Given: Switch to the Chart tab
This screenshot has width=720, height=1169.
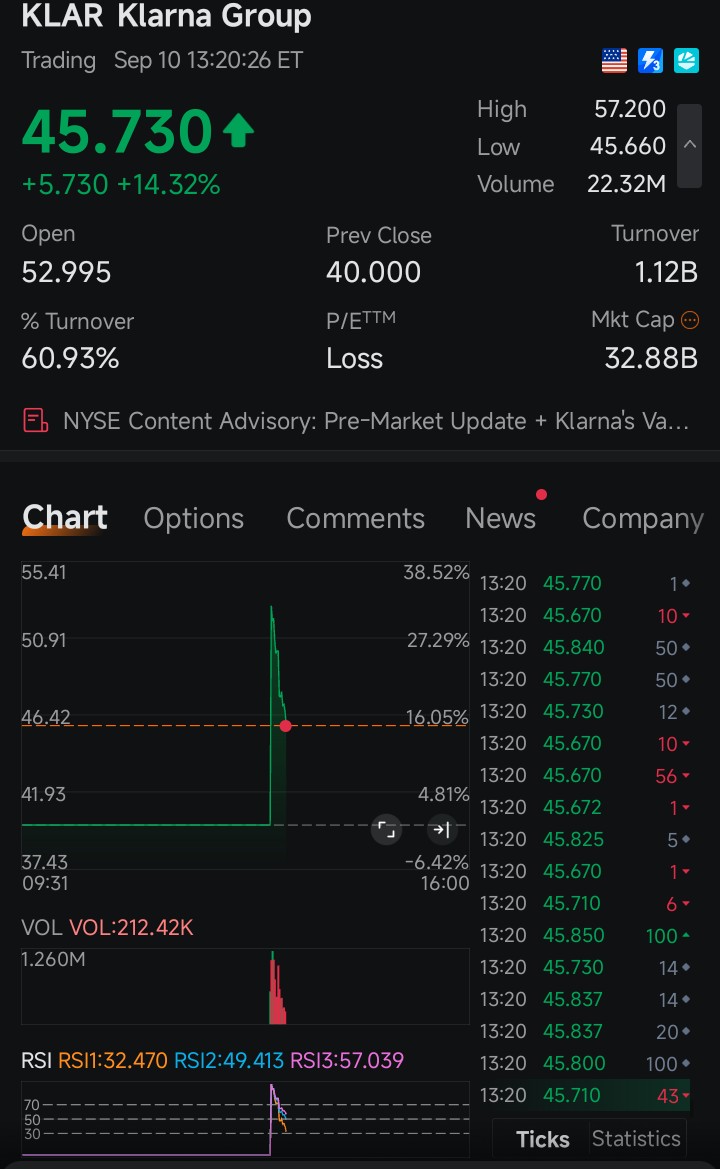Looking at the screenshot, I should click(65, 518).
